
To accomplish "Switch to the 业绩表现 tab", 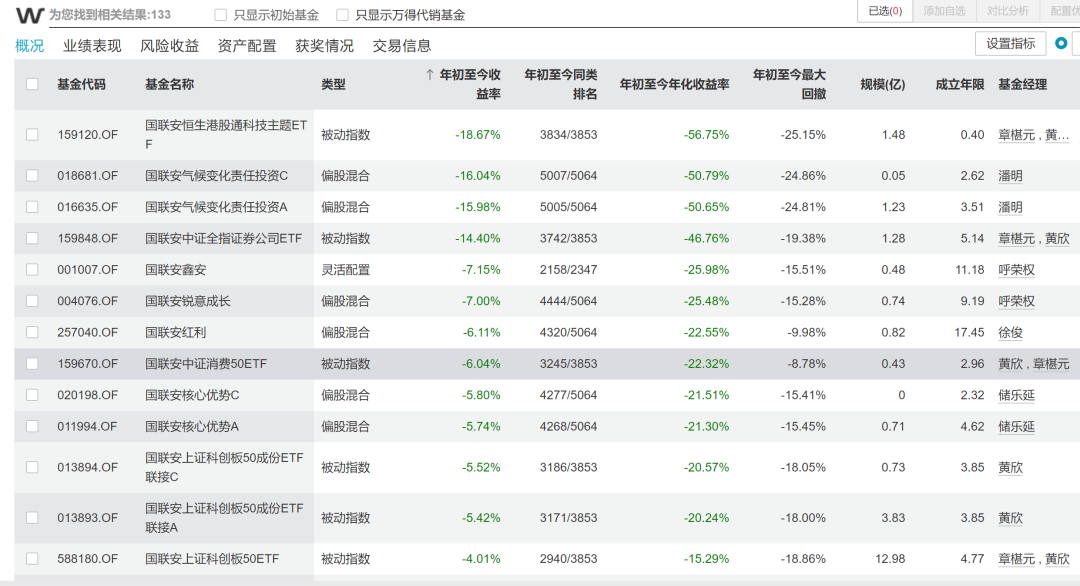I will click(92, 45).
